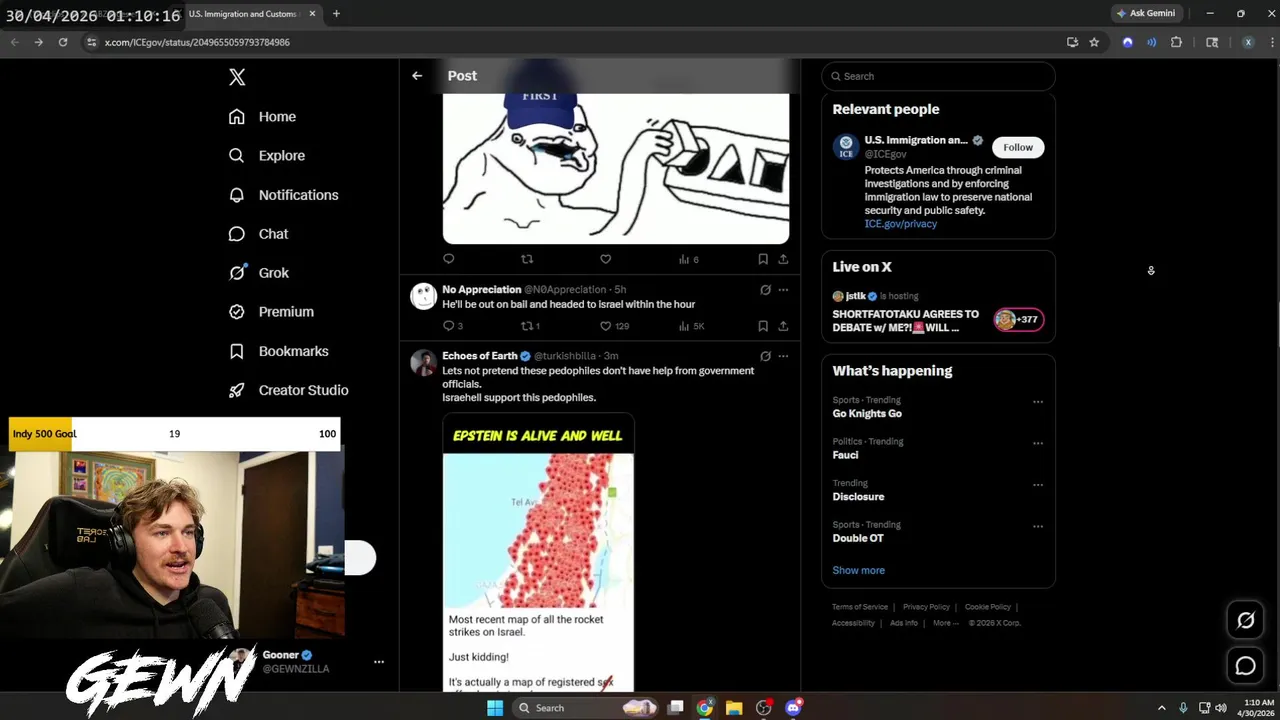
Task: Share No Appreciation's post
Action: [x=783, y=326]
